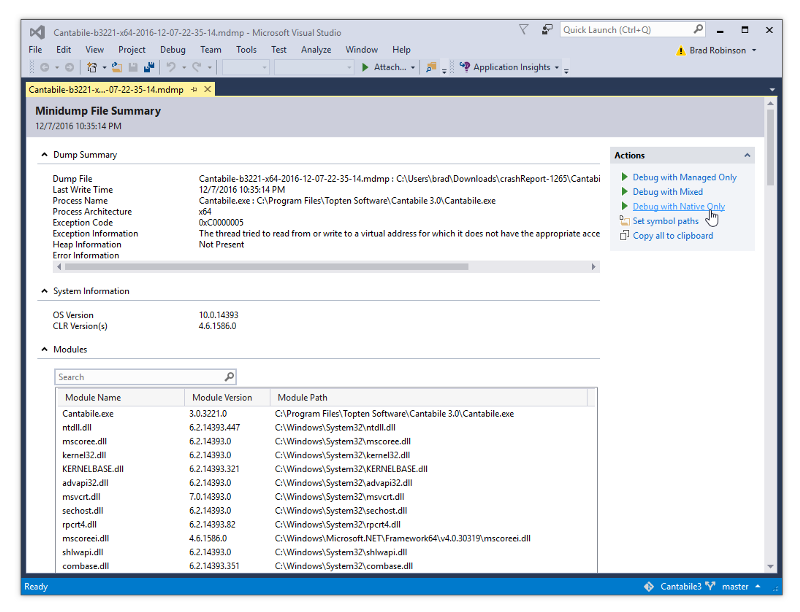Click the pin icon on the mdmp tab
The width and height of the screenshot is (800, 612).
(194, 90)
